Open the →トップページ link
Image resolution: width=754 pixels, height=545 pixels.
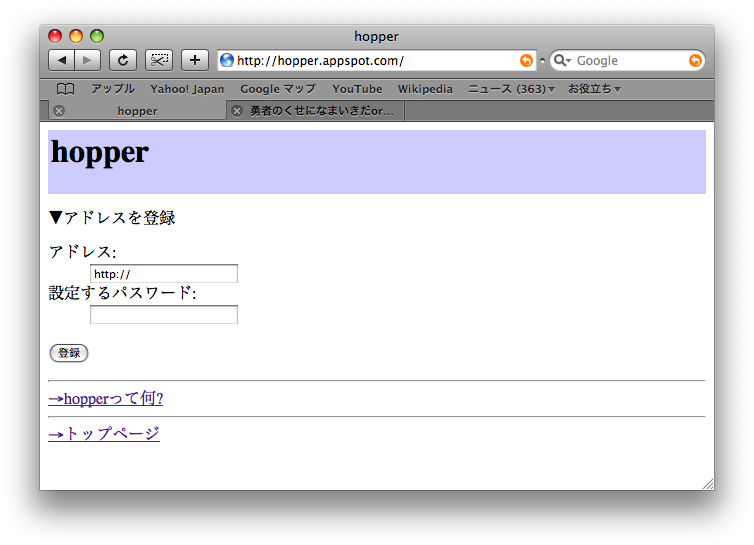[104, 434]
